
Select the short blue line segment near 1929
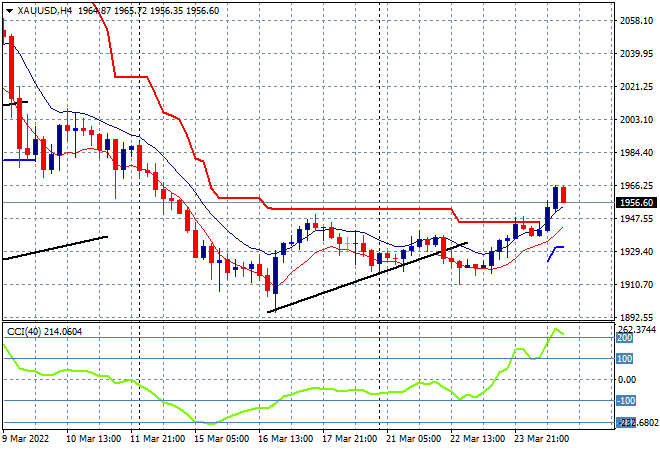coord(556,254)
